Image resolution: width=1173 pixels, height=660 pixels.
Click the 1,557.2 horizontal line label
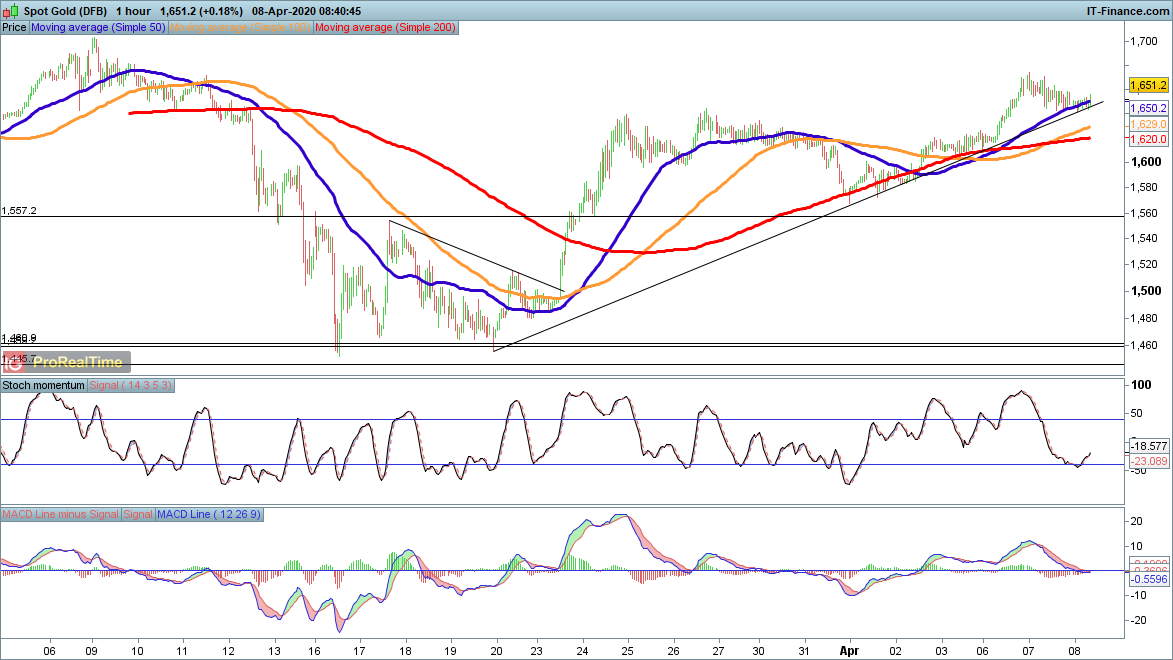tap(19, 211)
